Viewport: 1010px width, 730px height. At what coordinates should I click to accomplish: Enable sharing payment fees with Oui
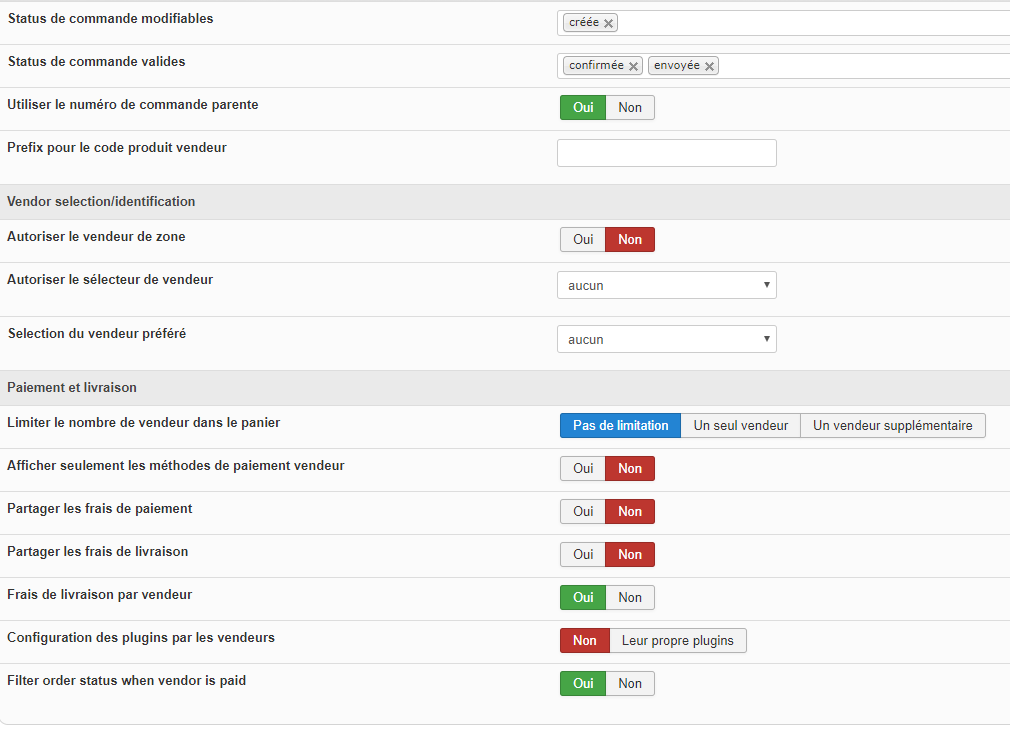583,512
